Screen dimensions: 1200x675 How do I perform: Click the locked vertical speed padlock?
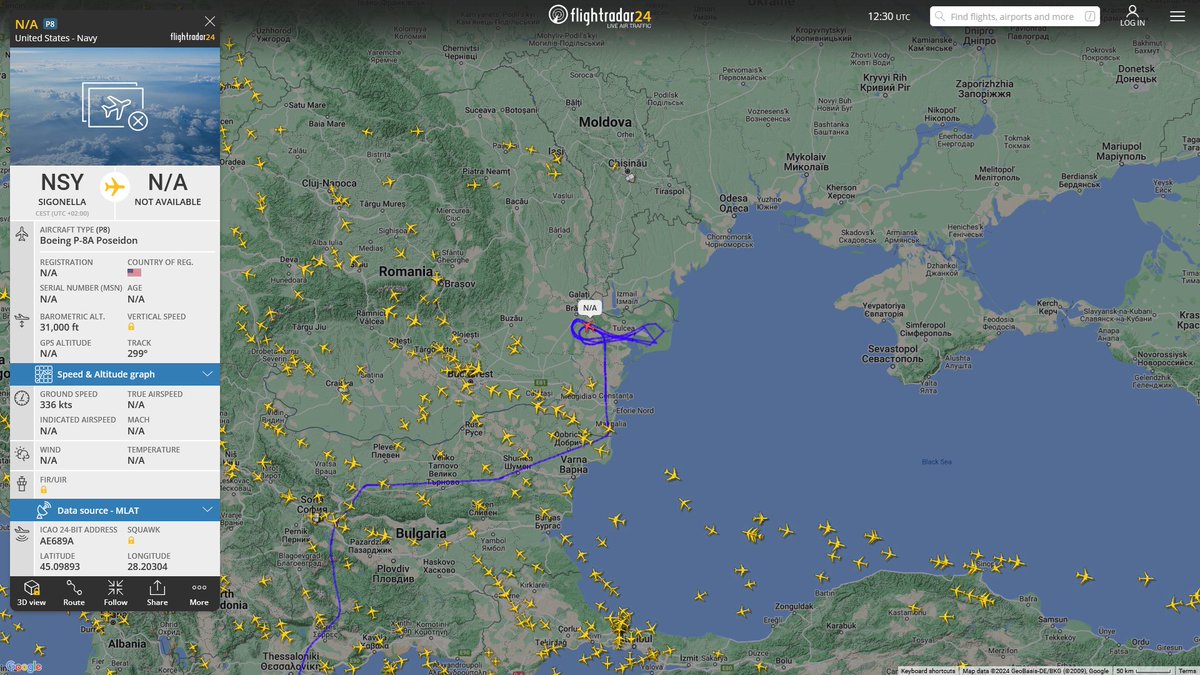[131, 327]
